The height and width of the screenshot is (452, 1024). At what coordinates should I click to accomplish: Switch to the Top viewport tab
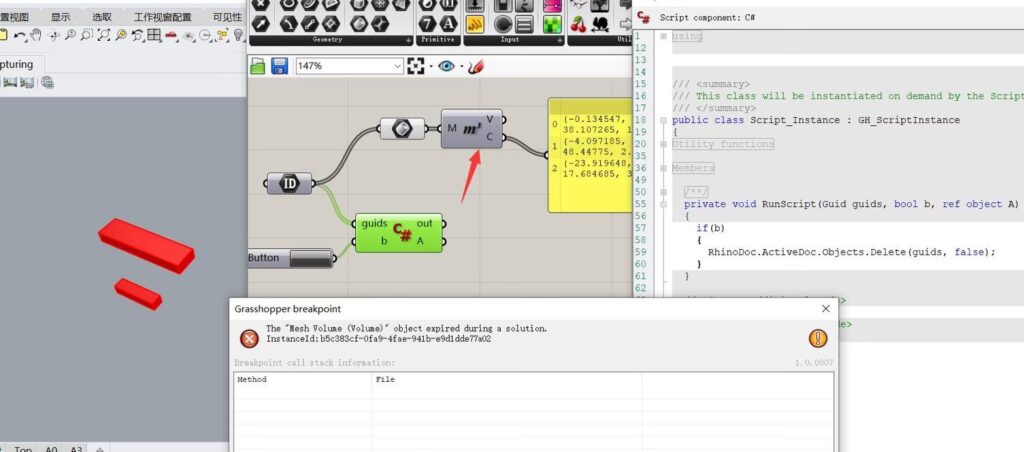click(x=22, y=449)
